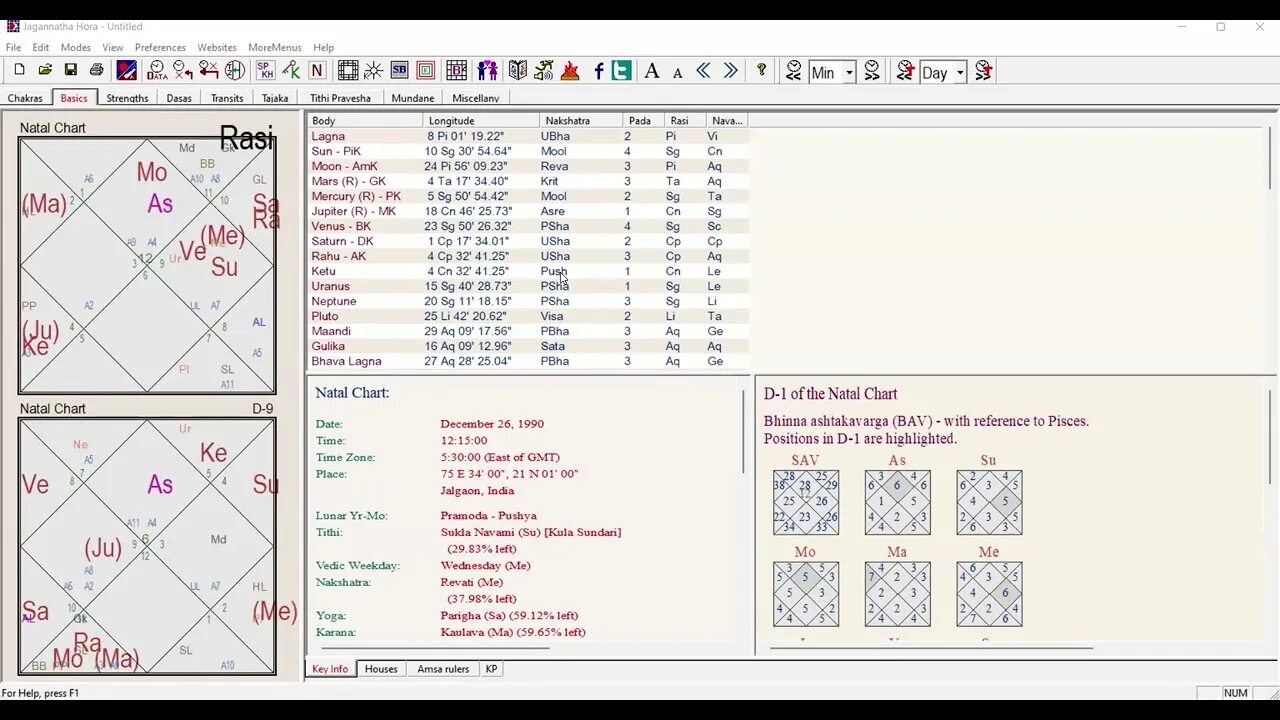The width and height of the screenshot is (1280, 720).
Task: Open the Min time-step dropdown
Action: [x=849, y=72]
